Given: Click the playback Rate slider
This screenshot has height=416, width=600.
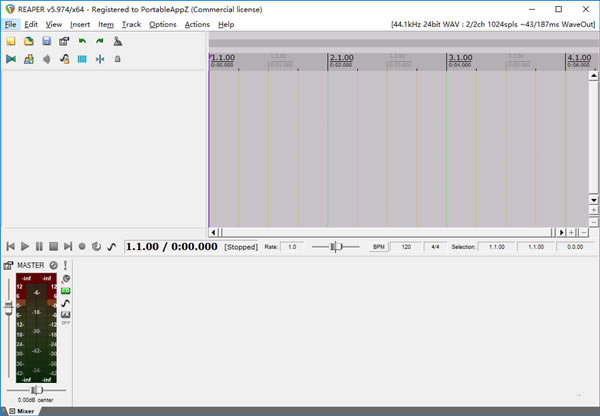Looking at the screenshot, I should tap(337, 246).
